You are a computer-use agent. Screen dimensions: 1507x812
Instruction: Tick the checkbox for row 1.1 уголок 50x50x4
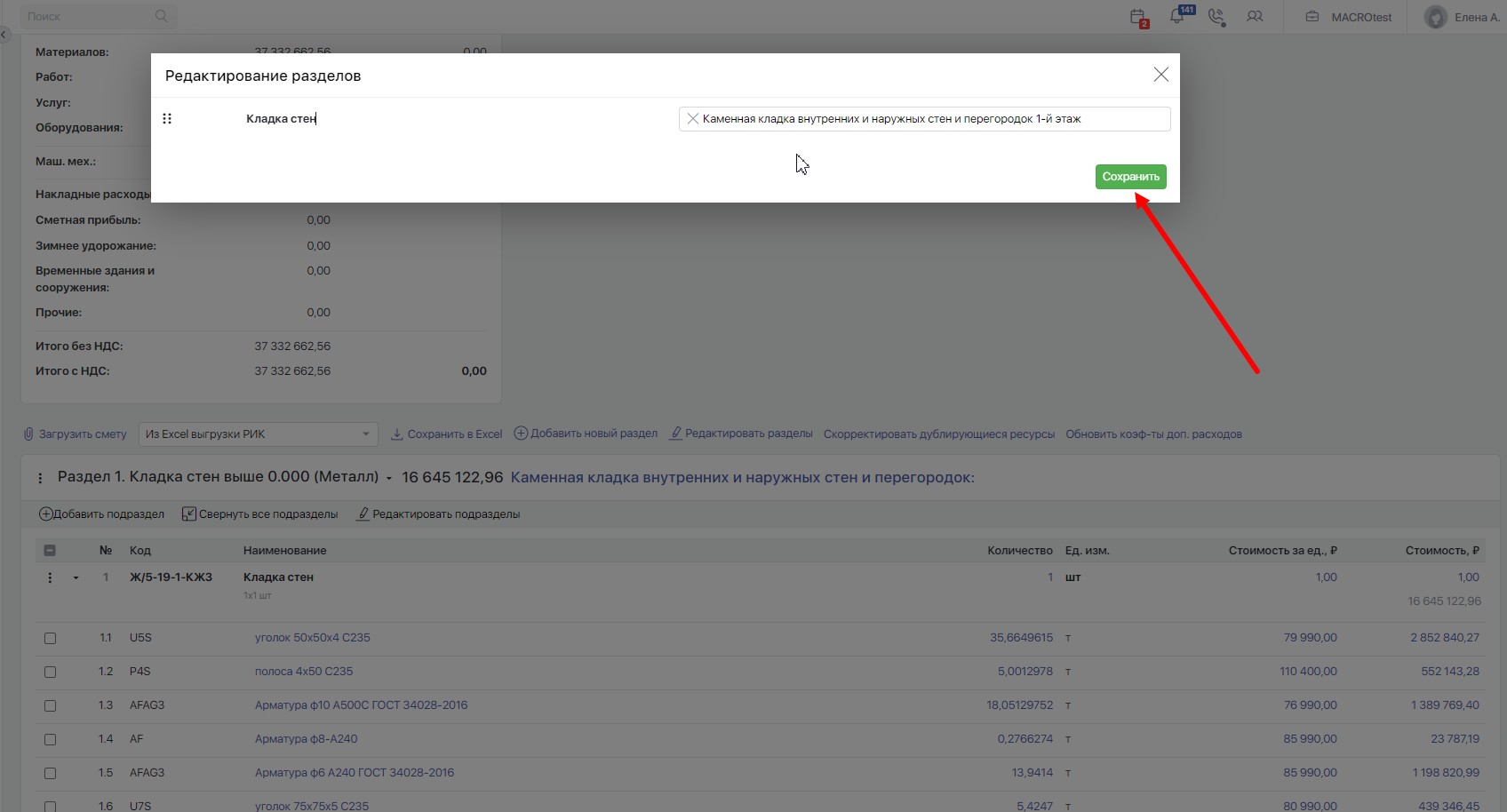tap(50, 638)
